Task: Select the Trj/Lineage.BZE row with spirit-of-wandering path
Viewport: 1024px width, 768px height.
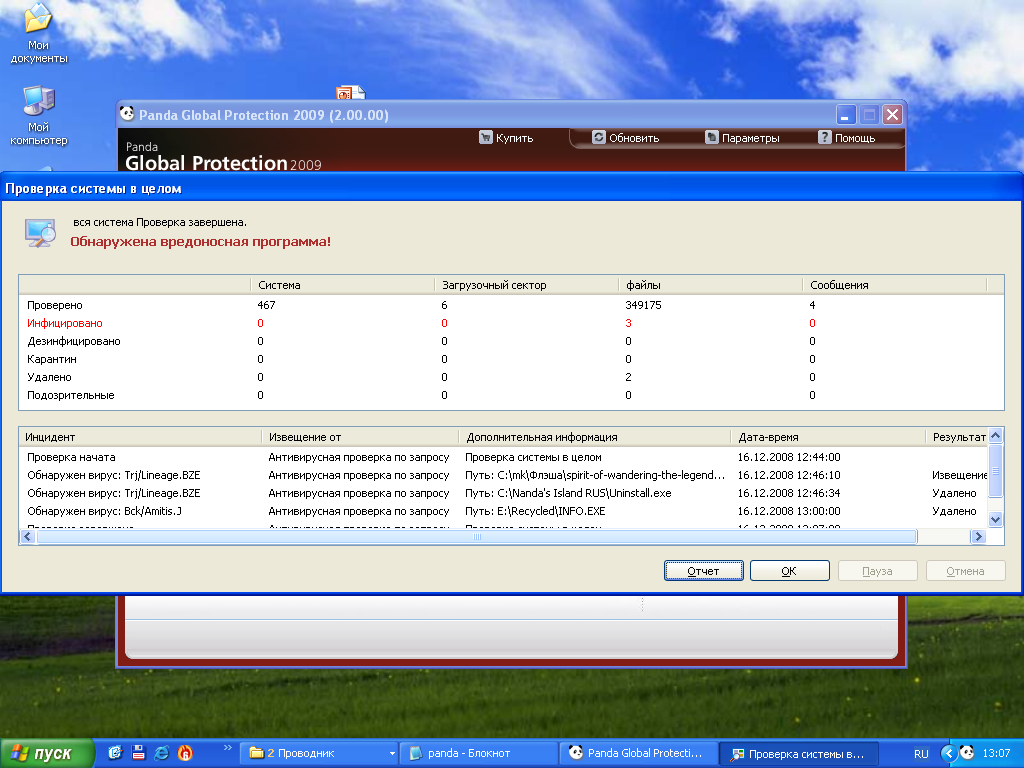Action: coord(503,475)
